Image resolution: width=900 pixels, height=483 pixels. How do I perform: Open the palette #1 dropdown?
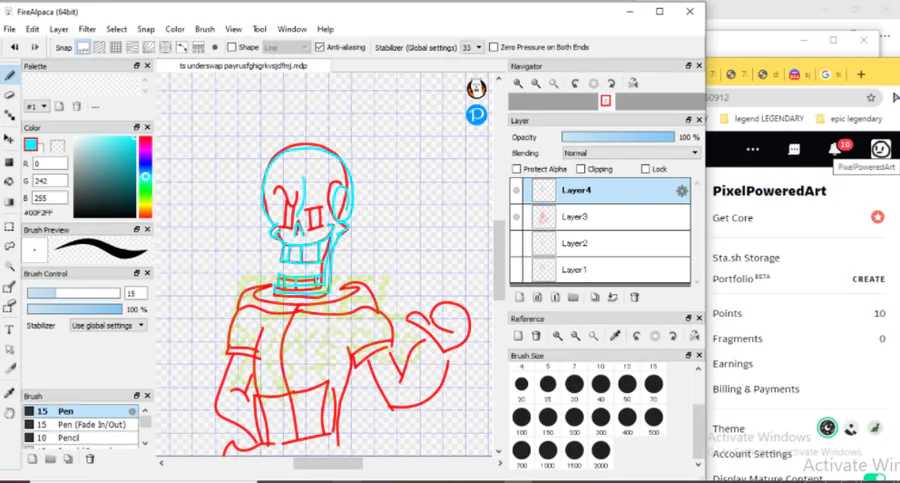tap(37, 107)
